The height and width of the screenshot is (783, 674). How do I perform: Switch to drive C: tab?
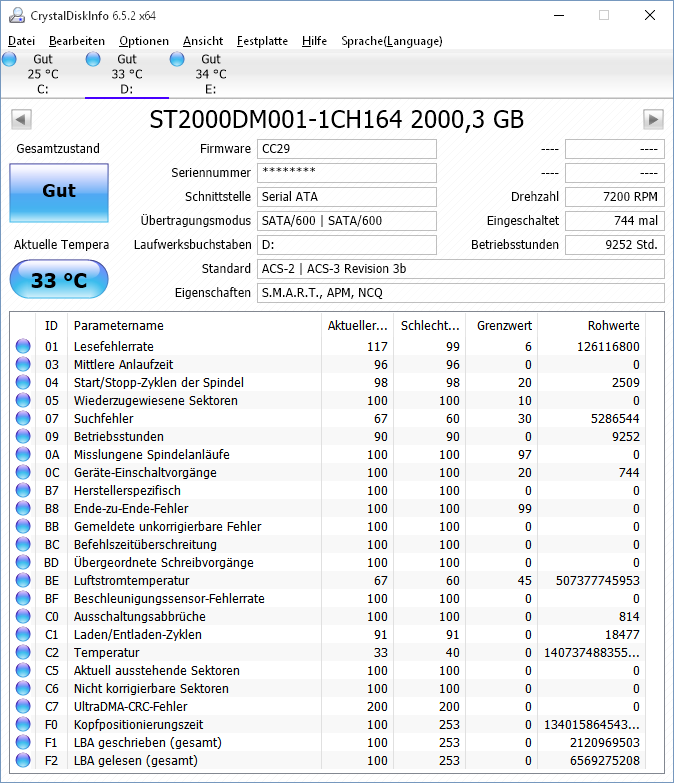coord(42,74)
